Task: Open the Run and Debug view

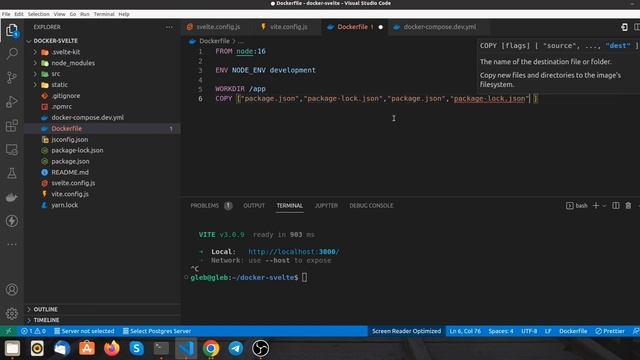Action: point(12,102)
